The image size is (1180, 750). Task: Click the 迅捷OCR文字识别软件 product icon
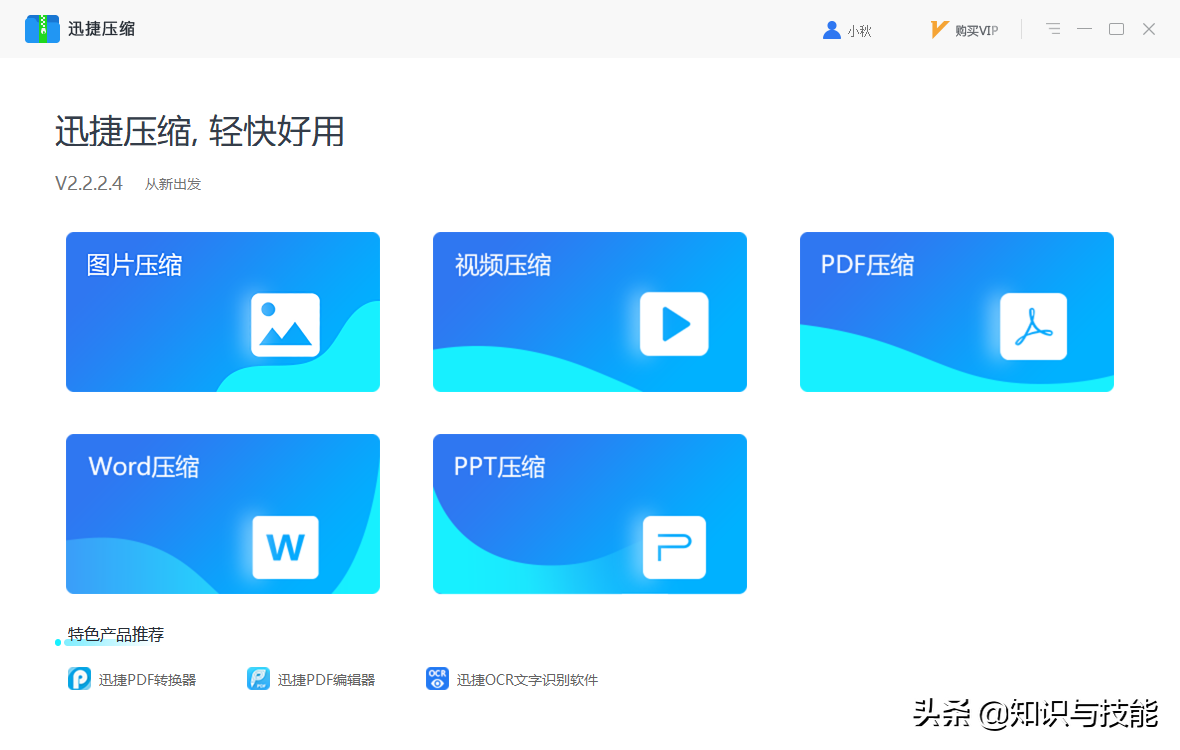pyautogui.click(x=437, y=679)
